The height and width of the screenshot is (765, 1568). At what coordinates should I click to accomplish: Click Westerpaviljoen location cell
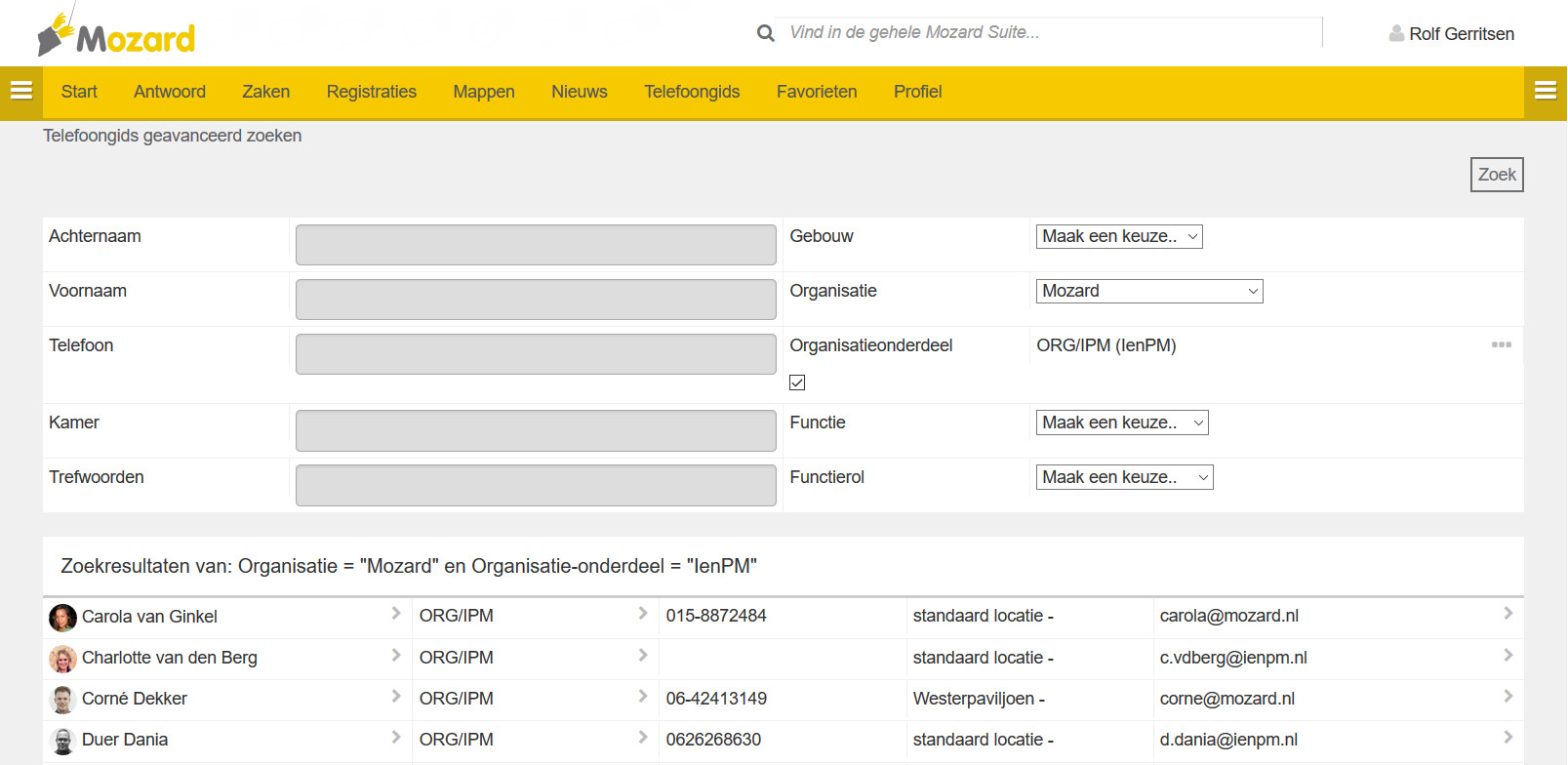click(979, 699)
